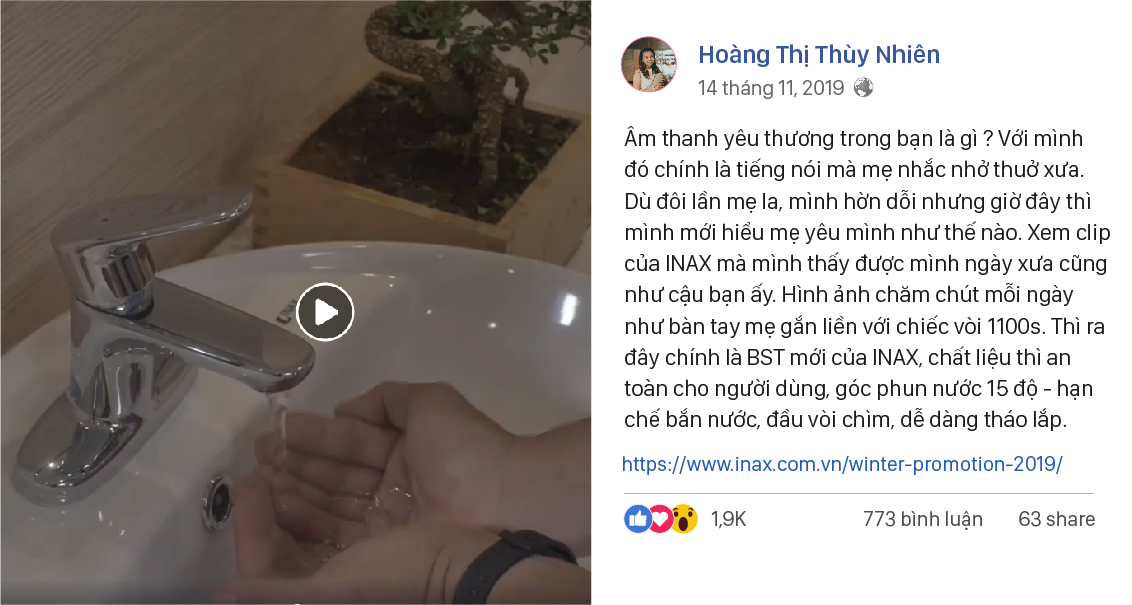The height and width of the screenshot is (605, 1132).
Task: Click post text line starting "chế bắn nước"
Action: [x=845, y=419]
